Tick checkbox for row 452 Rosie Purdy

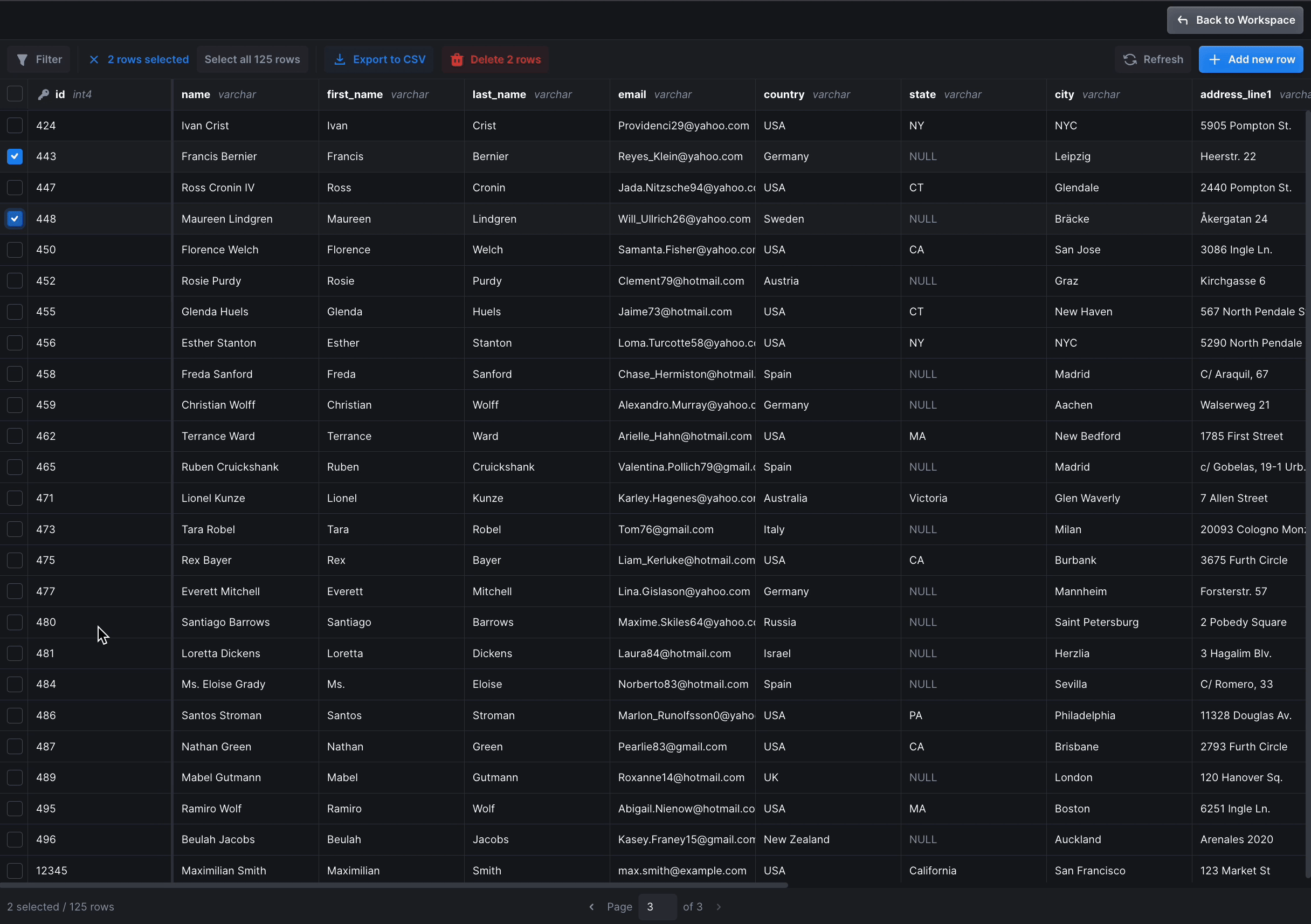(15, 281)
